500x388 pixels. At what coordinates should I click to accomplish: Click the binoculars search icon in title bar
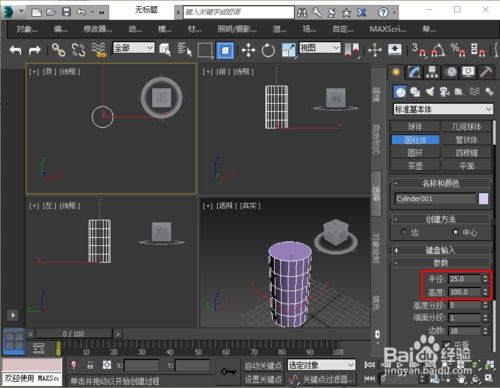click(x=302, y=13)
